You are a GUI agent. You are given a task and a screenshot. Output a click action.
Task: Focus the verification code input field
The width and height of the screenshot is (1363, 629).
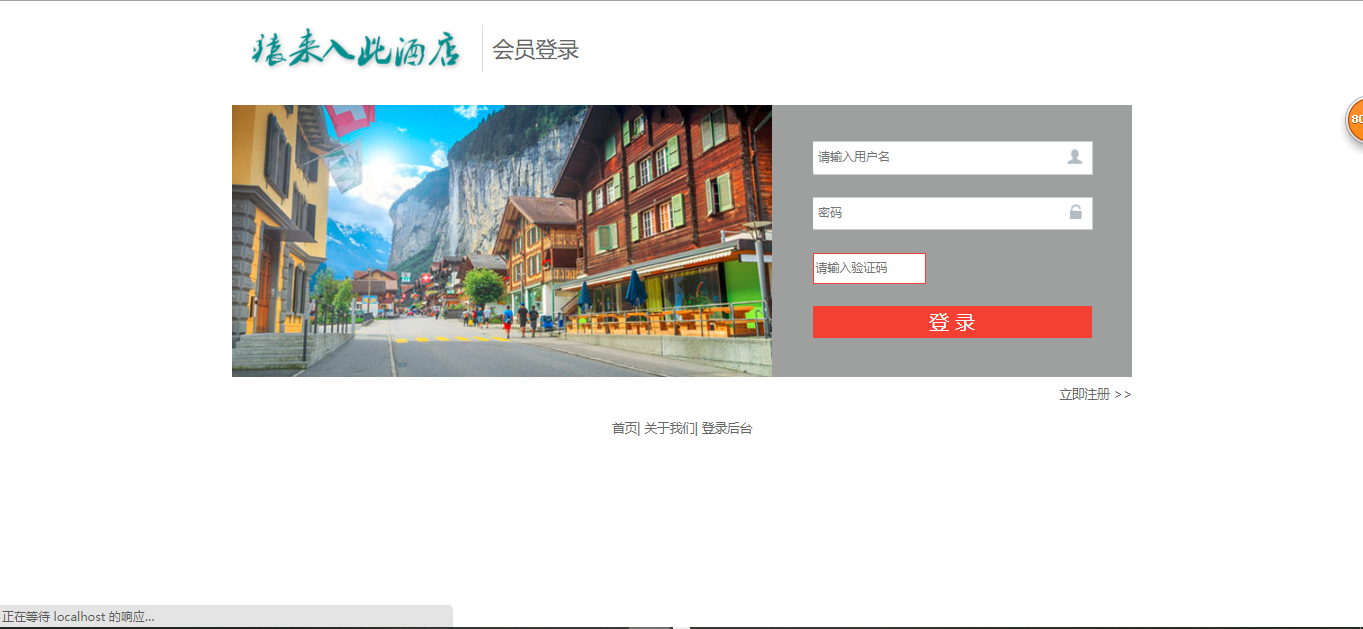pos(869,268)
